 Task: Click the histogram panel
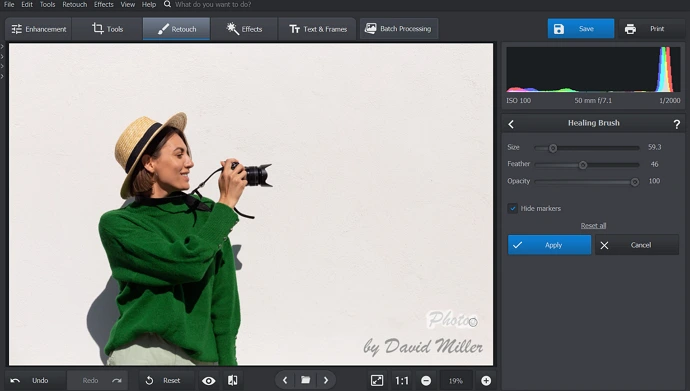click(x=593, y=69)
